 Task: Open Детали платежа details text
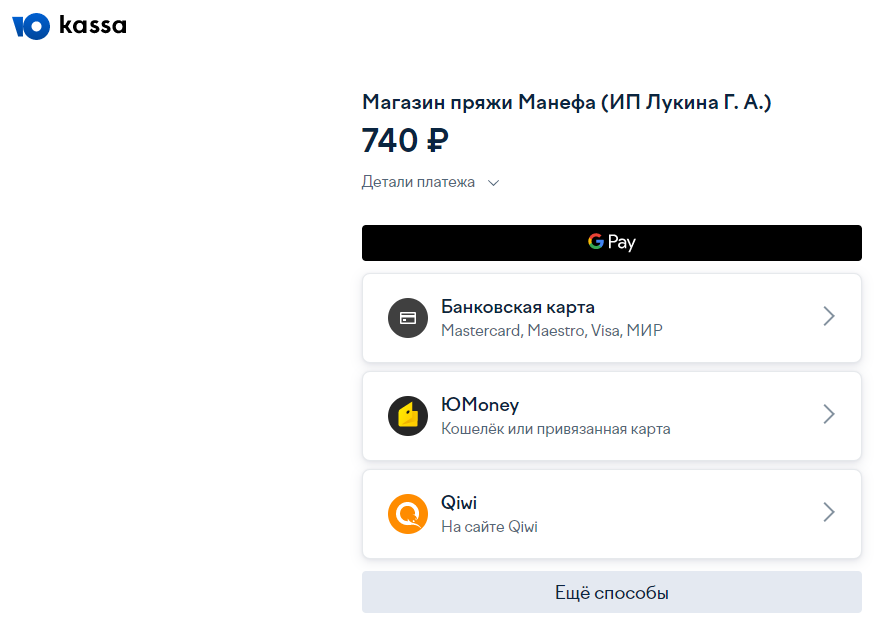(x=418, y=182)
